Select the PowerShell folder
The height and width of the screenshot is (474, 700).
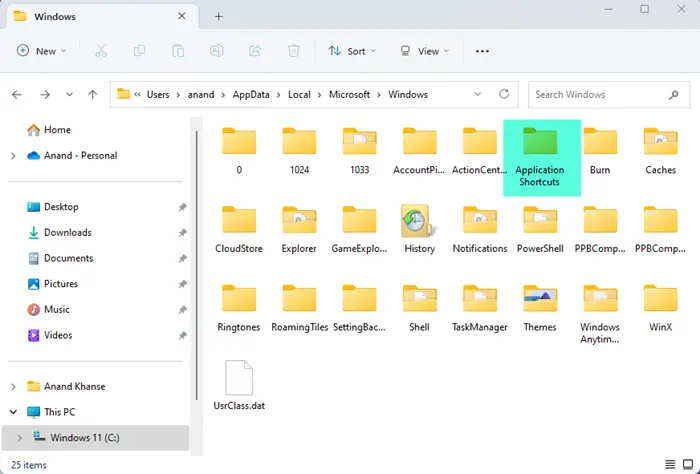(540, 229)
